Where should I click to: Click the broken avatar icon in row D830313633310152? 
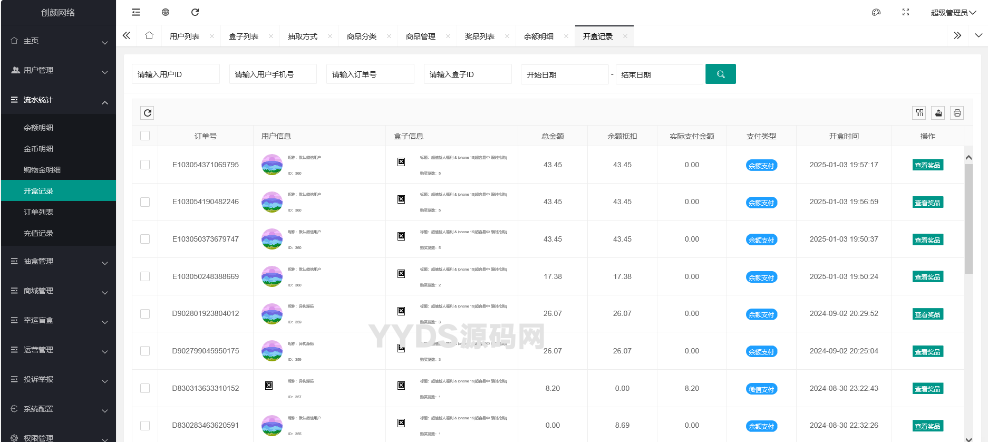(268, 385)
